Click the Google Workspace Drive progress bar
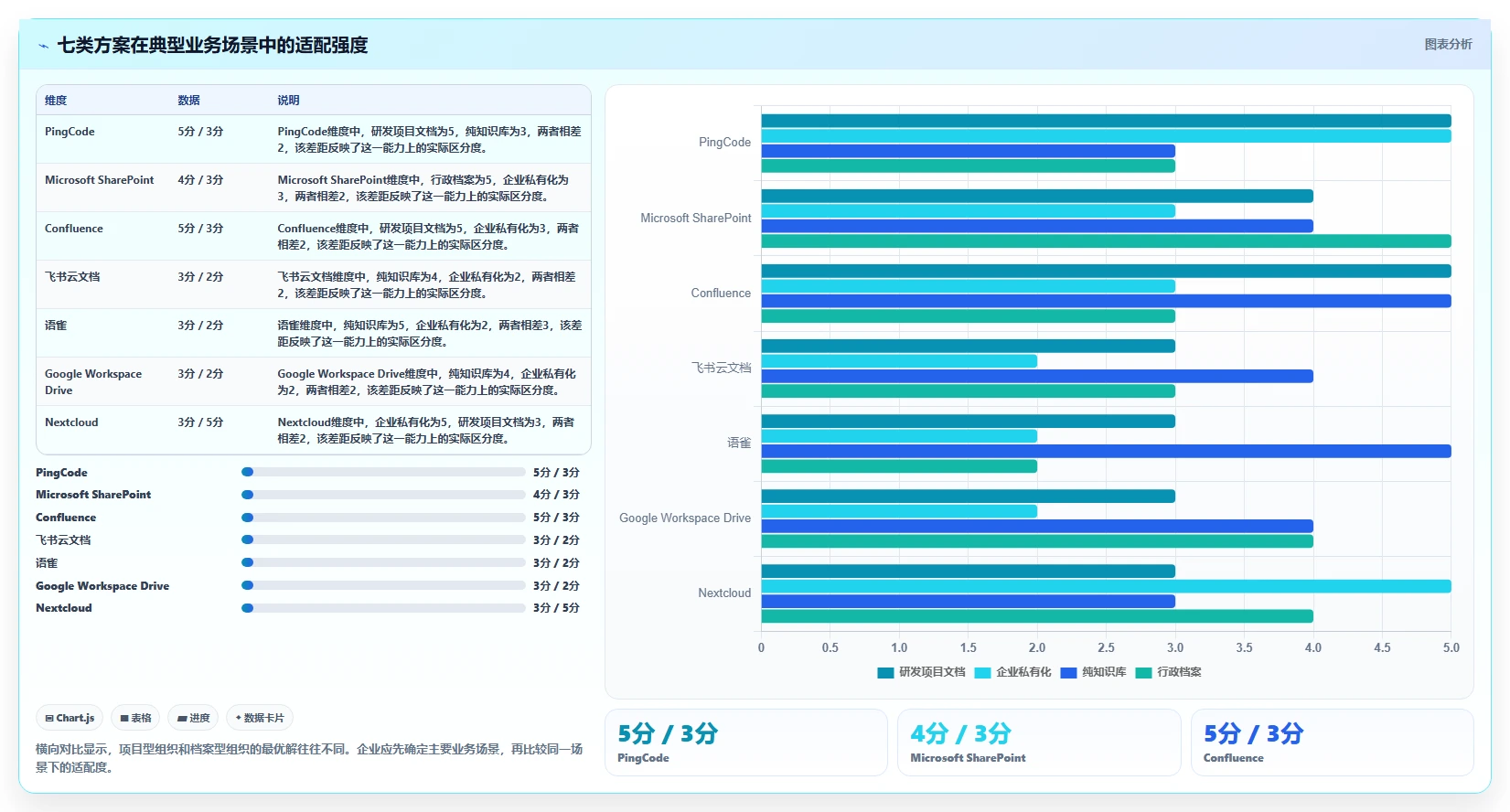 (383, 586)
